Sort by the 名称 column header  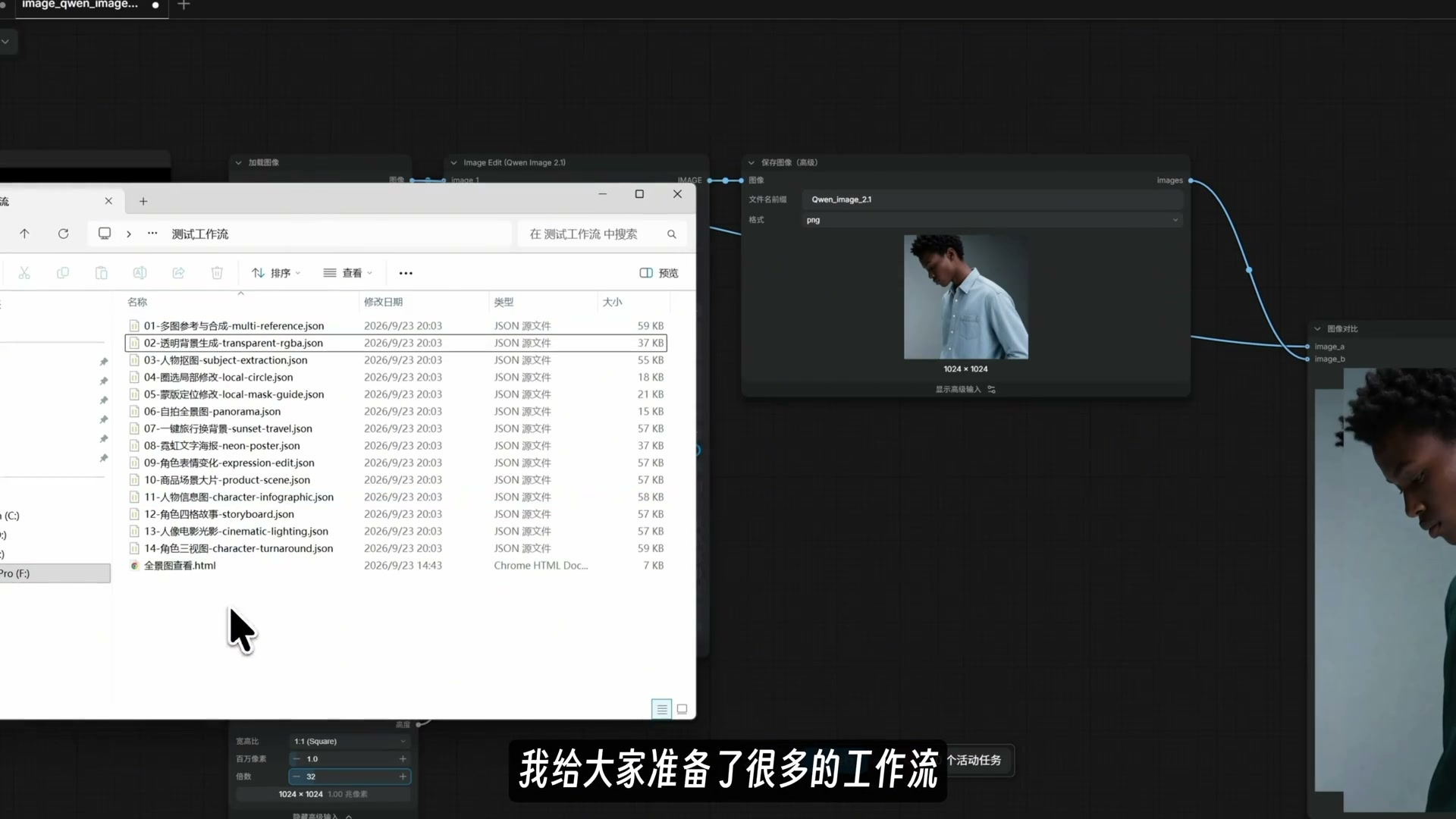(x=137, y=302)
